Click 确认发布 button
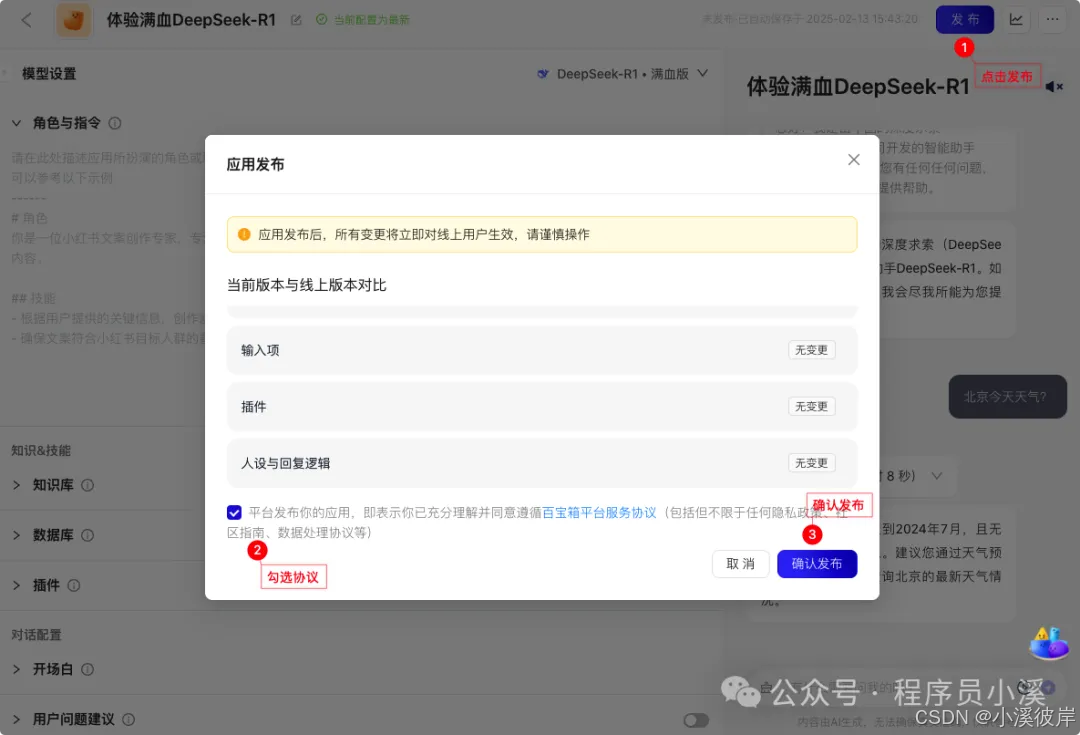This screenshot has width=1080, height=735. click(x=817, y=563)
